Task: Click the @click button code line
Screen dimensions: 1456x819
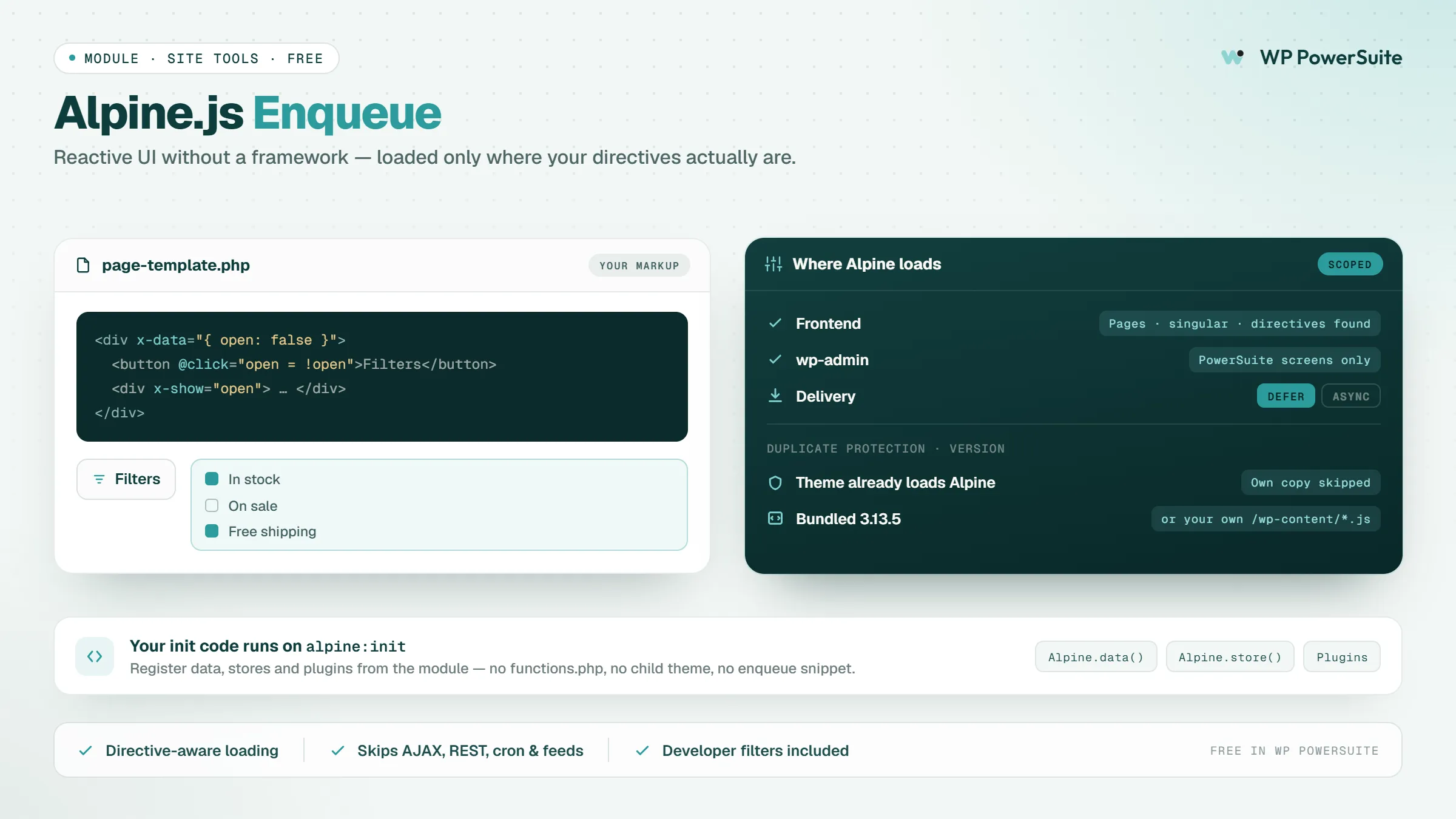Action: (304, 364)
